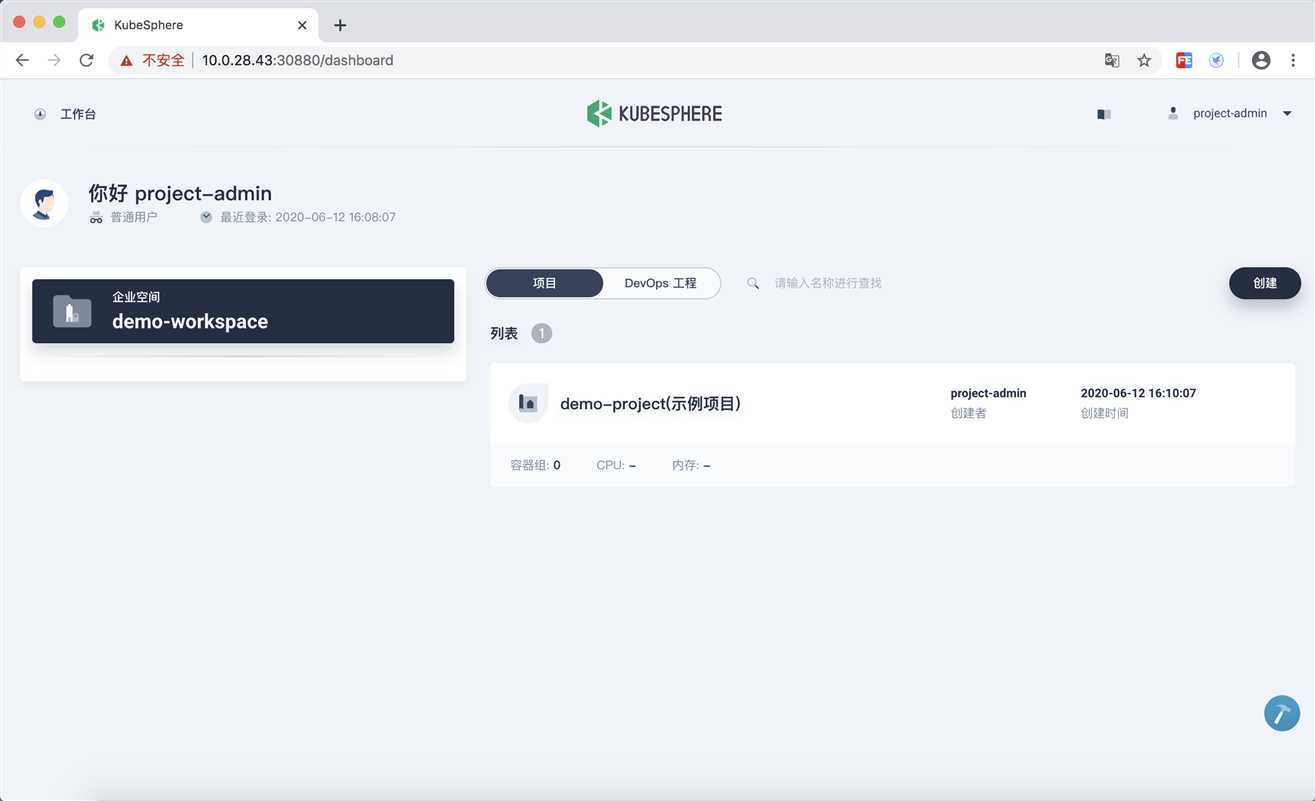Open the documentation book icon
The image size is (1315, 801).
pyautogui.click(x=1104, y=114)
